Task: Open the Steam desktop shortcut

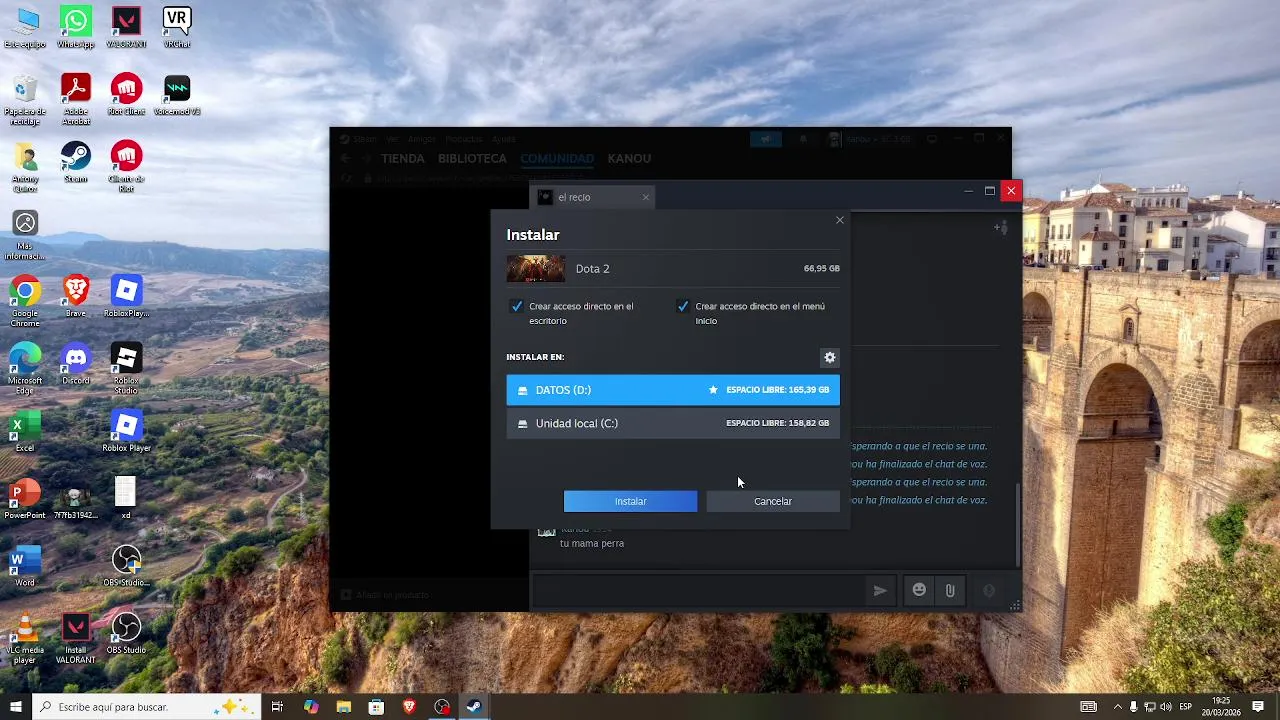Action: pos(75,162)
